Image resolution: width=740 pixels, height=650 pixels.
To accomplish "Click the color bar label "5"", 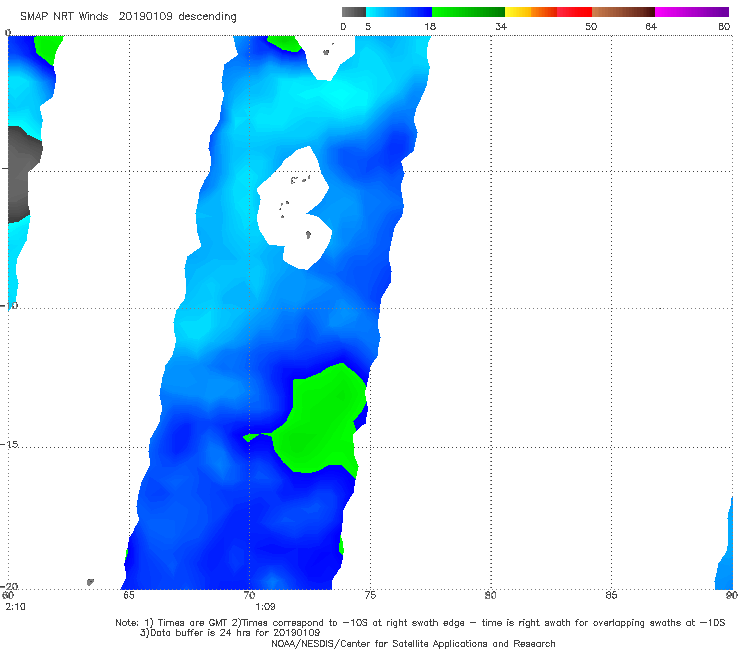I will pos(368,27).
